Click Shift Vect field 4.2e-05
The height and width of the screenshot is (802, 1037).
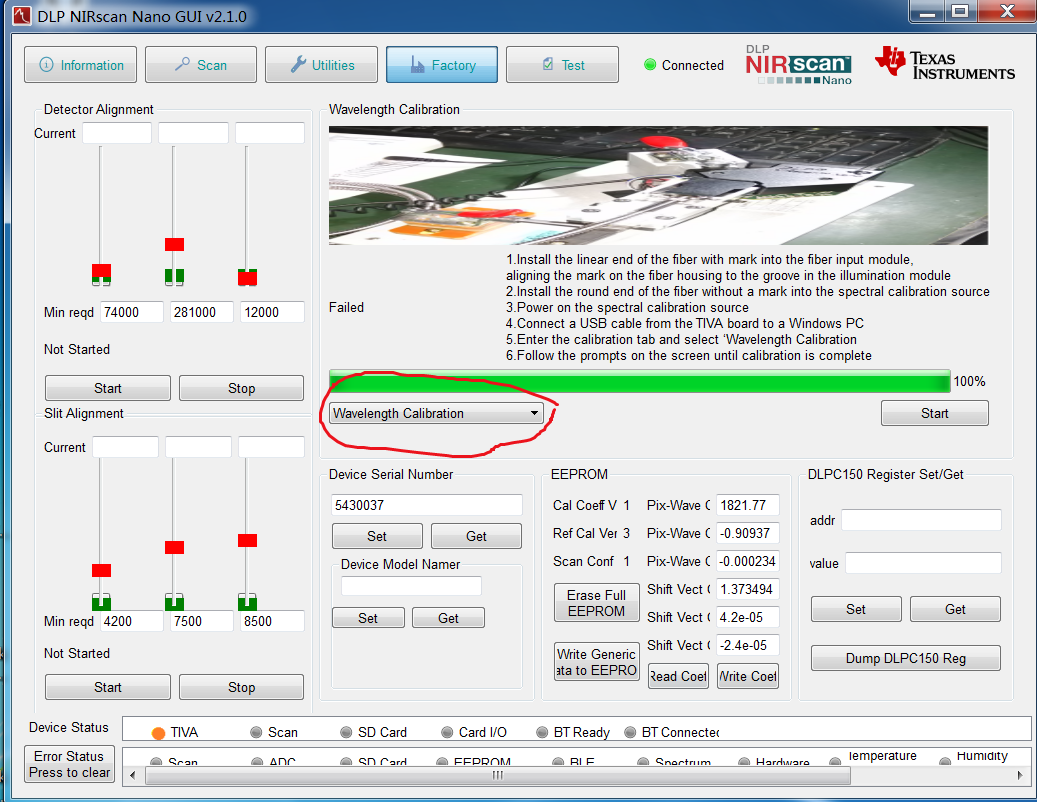[747, 617]
